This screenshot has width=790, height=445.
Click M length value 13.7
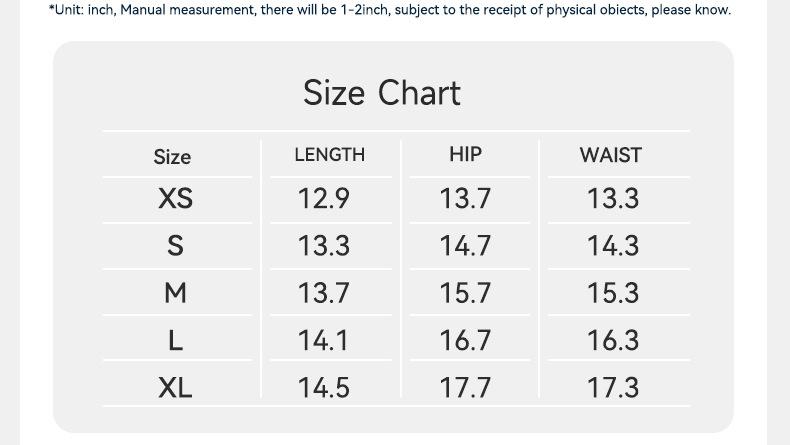pos(323,293)
